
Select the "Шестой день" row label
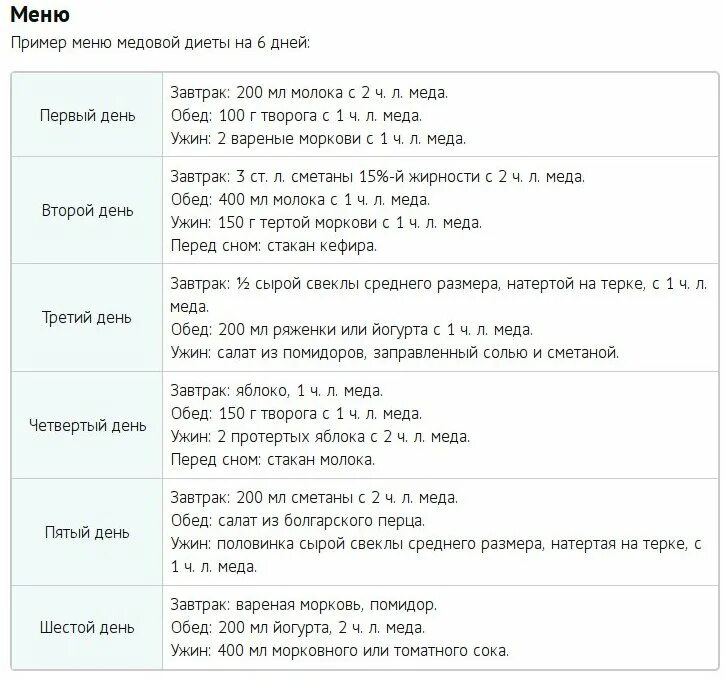coord(87,627)
